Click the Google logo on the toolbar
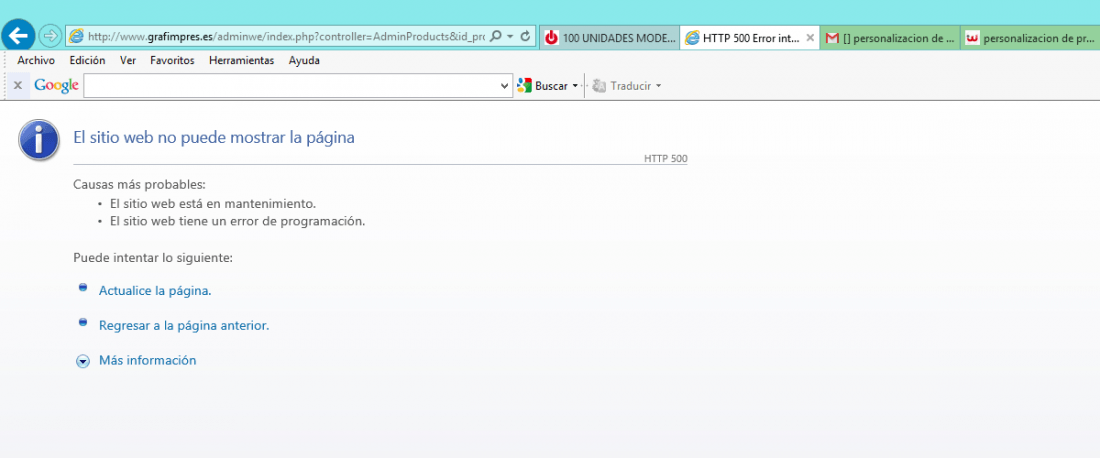This screenshot has height=458, width=1100. coord(56,86)
